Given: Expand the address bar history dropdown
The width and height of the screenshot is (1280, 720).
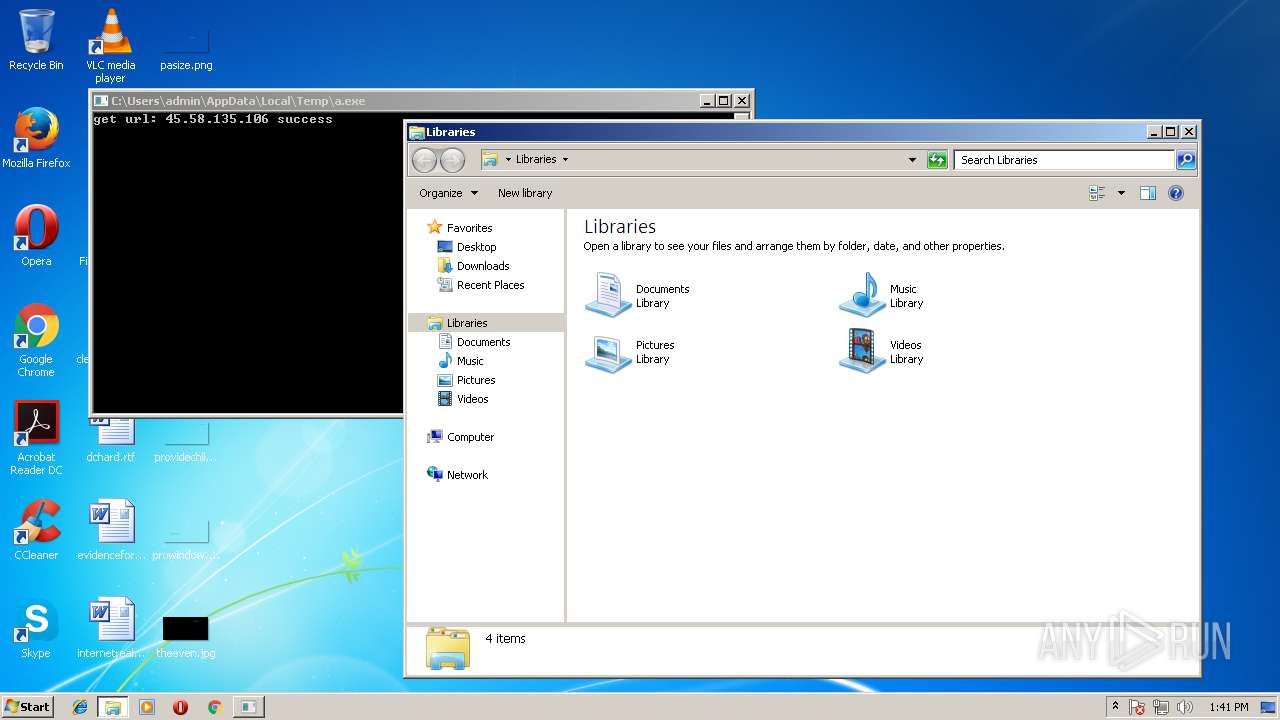Looking at the screenshot, I should tap(912, 160).
